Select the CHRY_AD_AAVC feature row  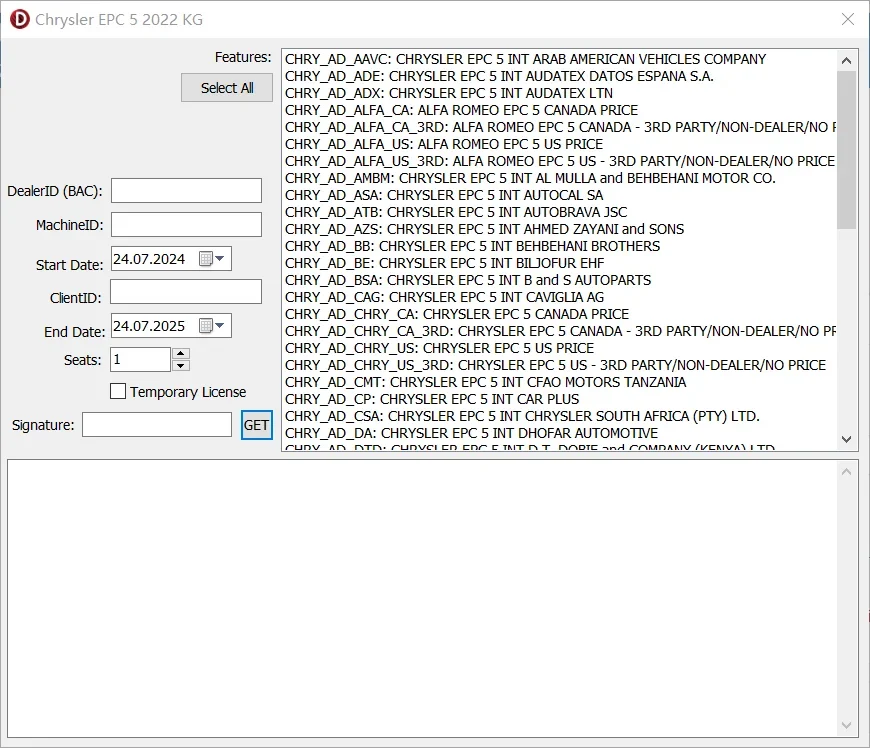point(559,59)
